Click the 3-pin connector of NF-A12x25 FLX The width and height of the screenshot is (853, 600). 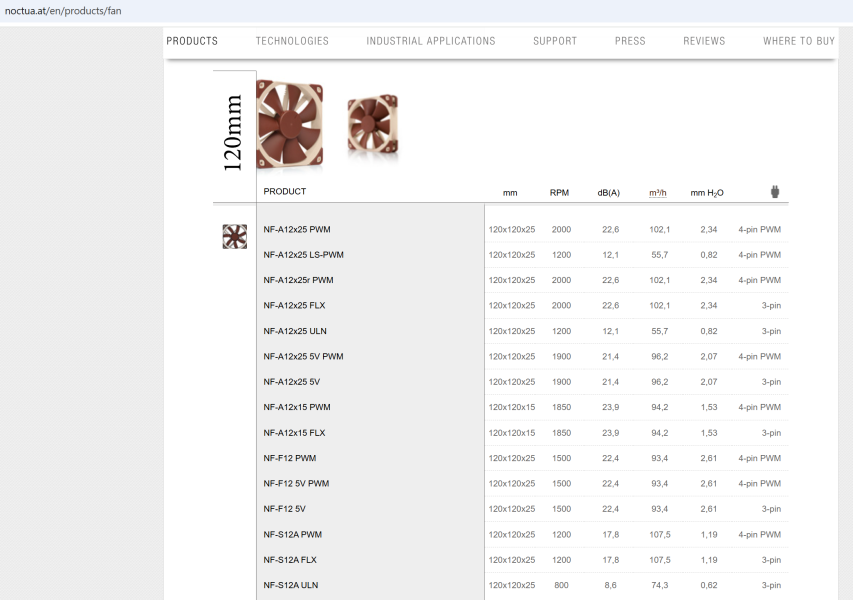coord(771,306)
